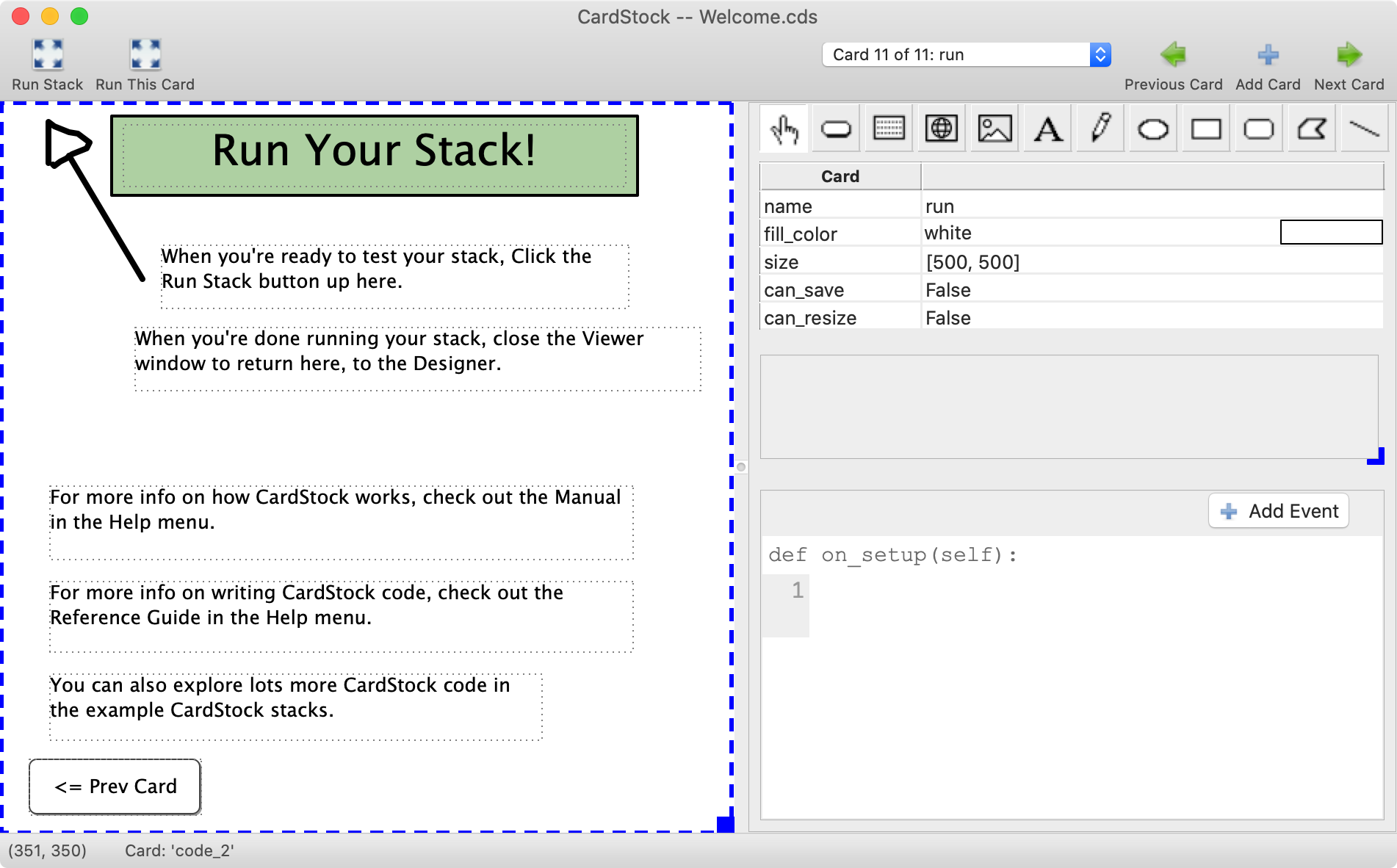Select the Hand pointer tool
Image resolution: width=1397 pixels, height=868 pixels.
pyautogui.click(x=784, y=129)
